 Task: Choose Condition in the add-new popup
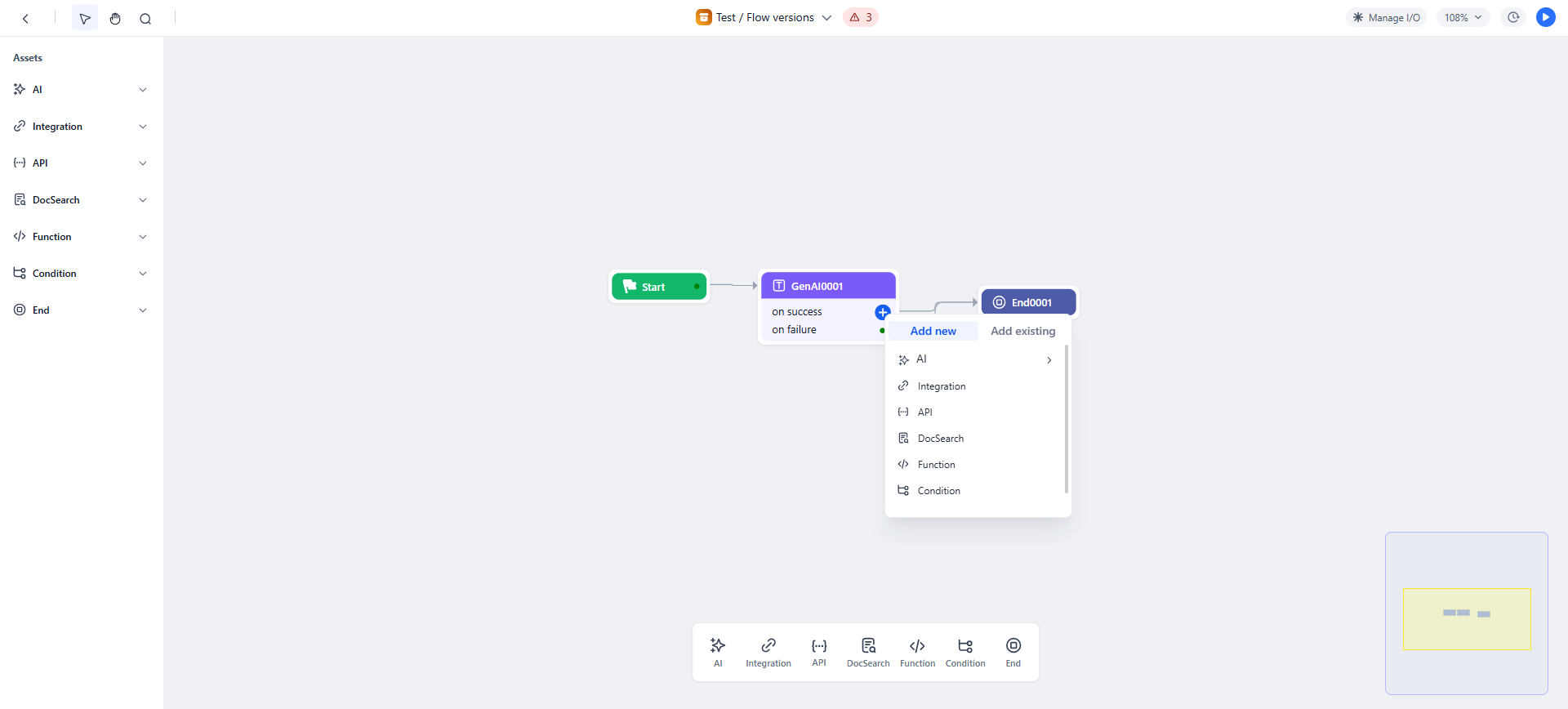tap(938, 491)
